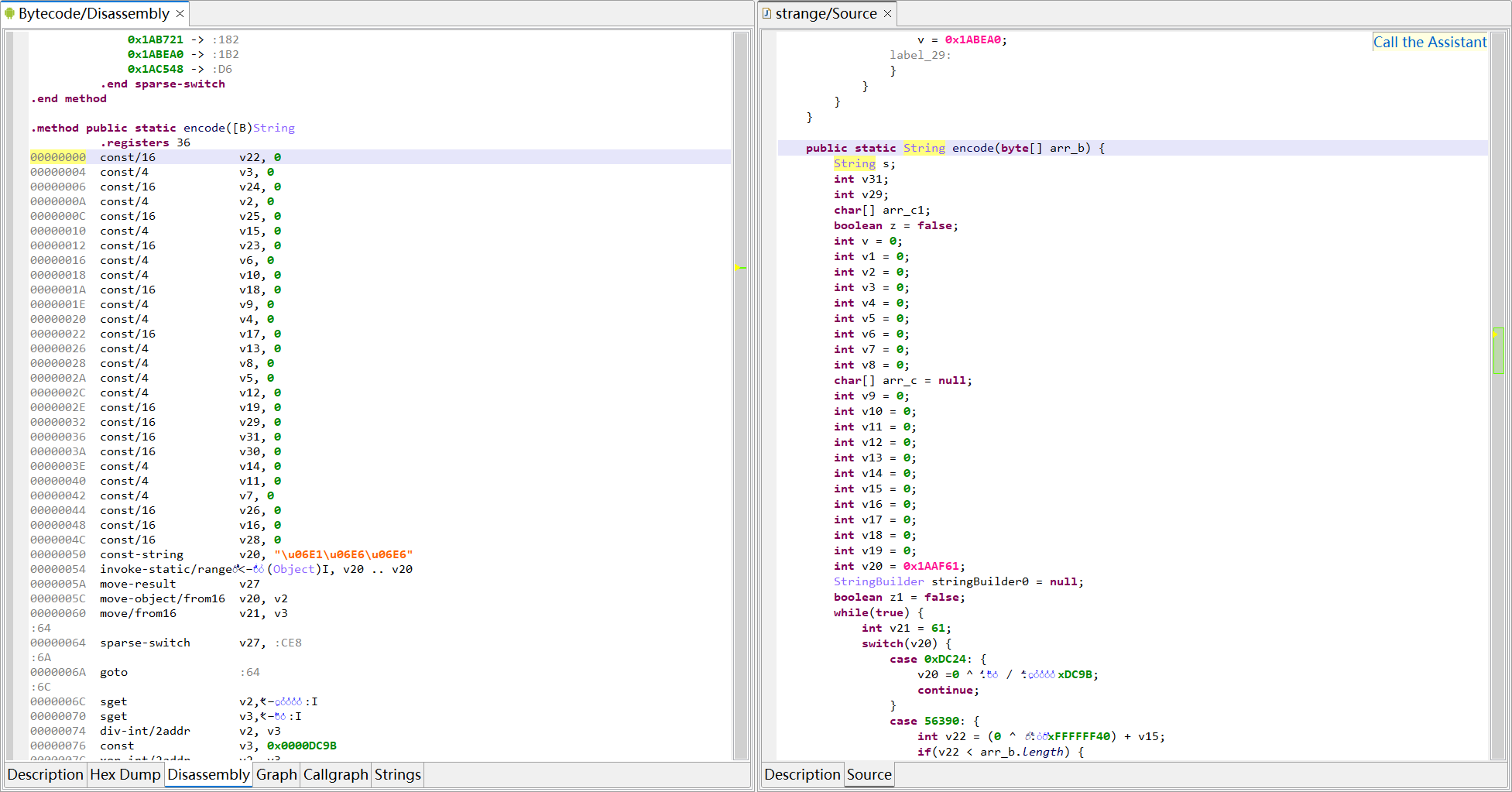The width and height of the screenshot is (1512, 792).
Task: Click highlighted address 00000000 in disassembly
Action: click(x=58, y=157)
